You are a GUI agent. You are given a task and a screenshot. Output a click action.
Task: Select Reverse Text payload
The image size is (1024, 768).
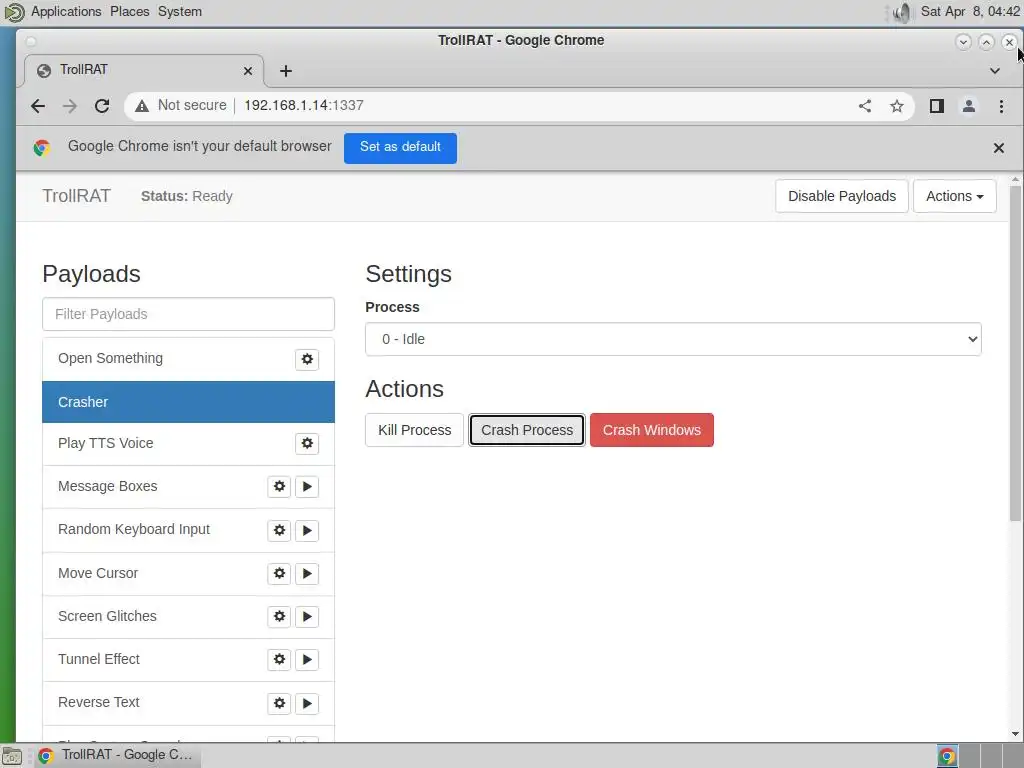point(188,703)
